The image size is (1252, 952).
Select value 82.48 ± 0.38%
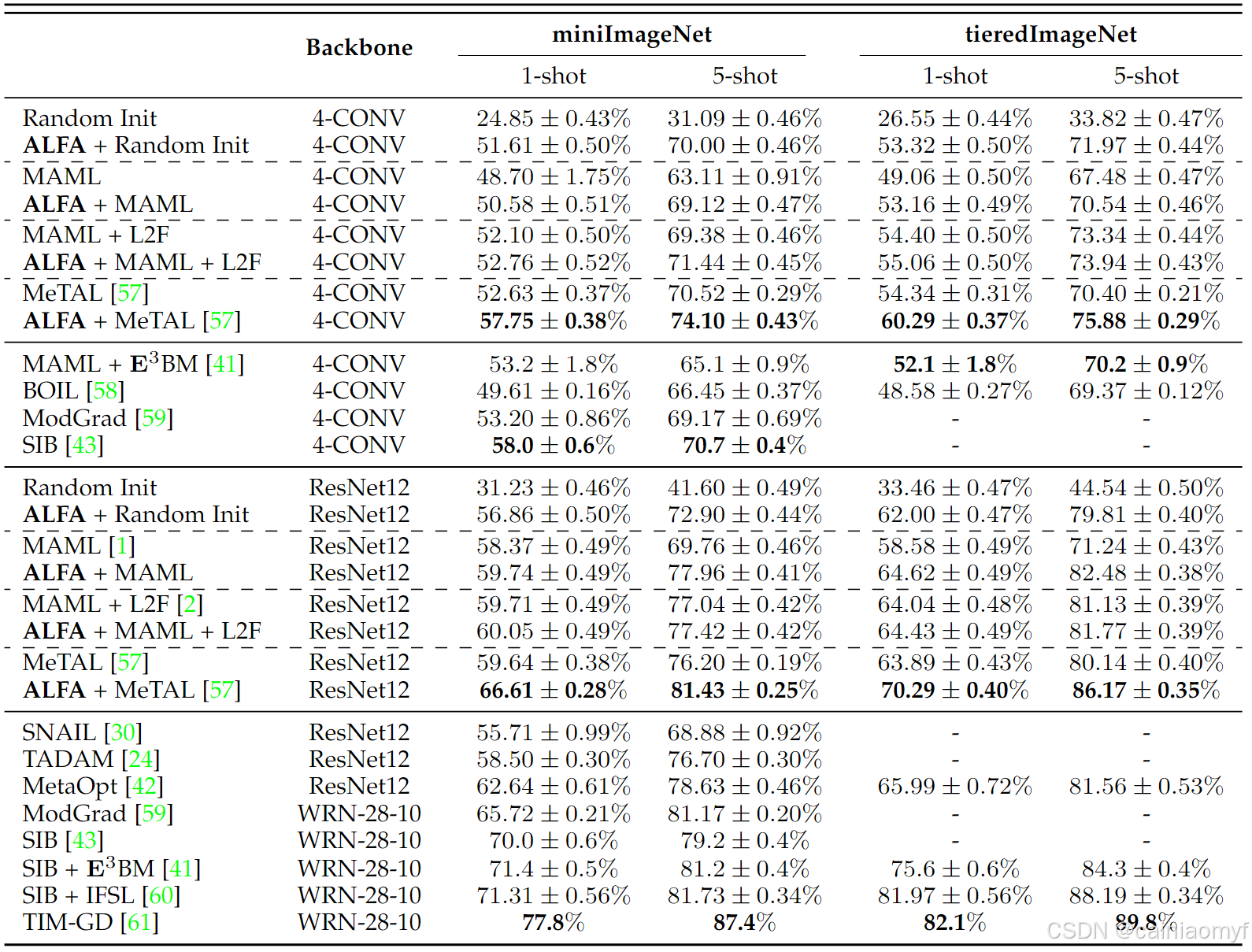click(x=1146, y=573)
